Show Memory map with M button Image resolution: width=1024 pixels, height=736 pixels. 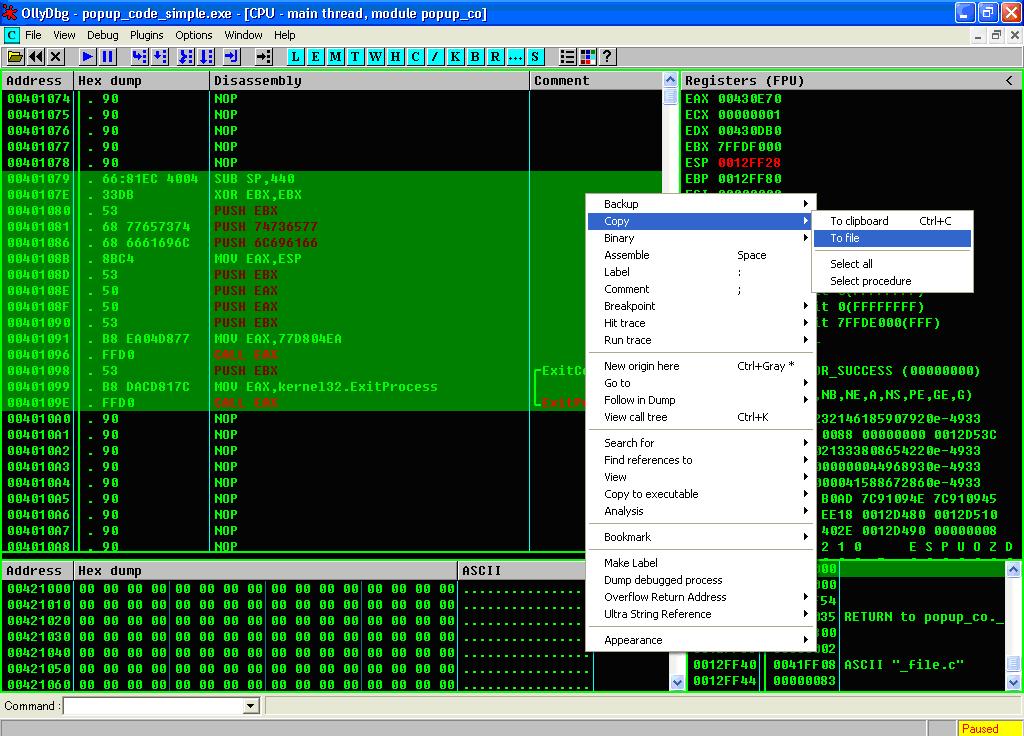pos(336,57)
